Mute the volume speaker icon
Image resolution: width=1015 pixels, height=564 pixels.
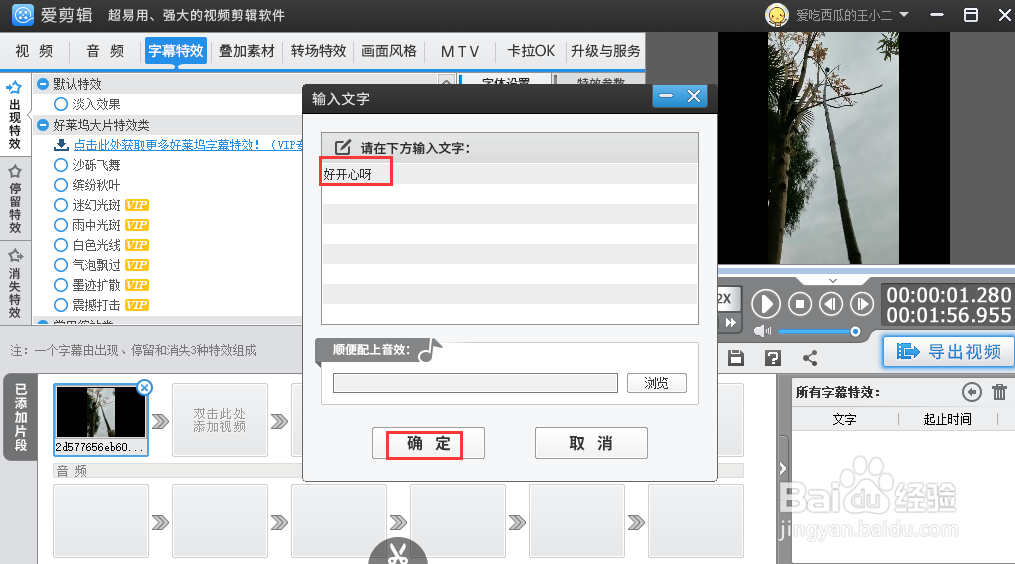[x=762, y=332]
